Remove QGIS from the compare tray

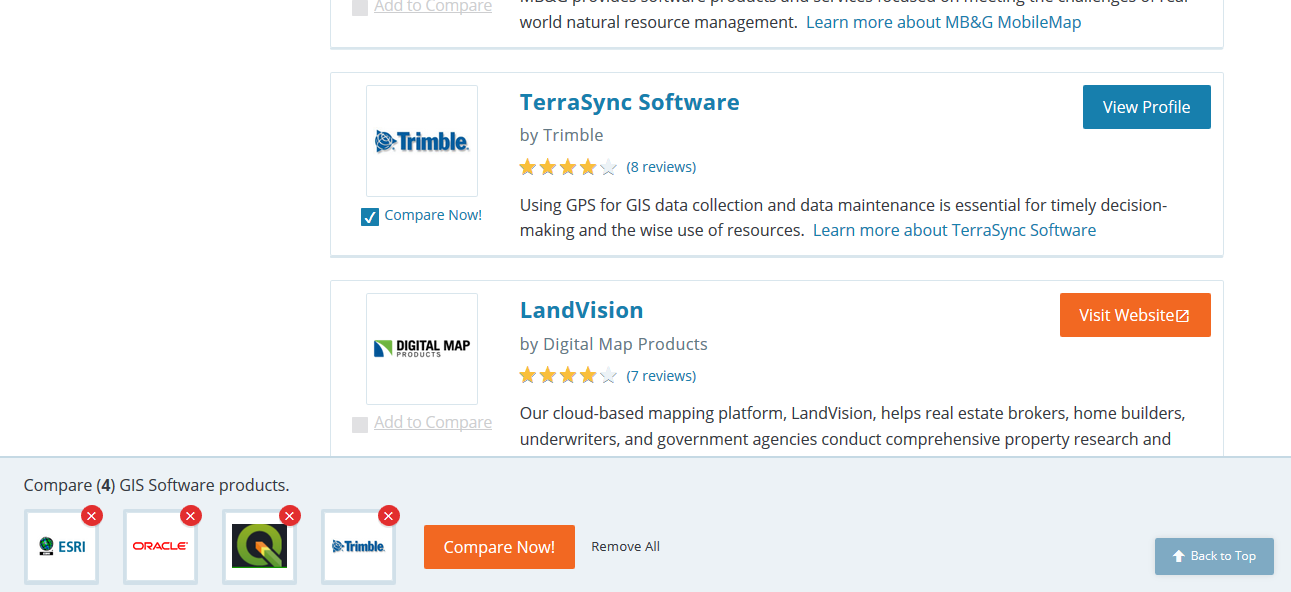(290, 515)
